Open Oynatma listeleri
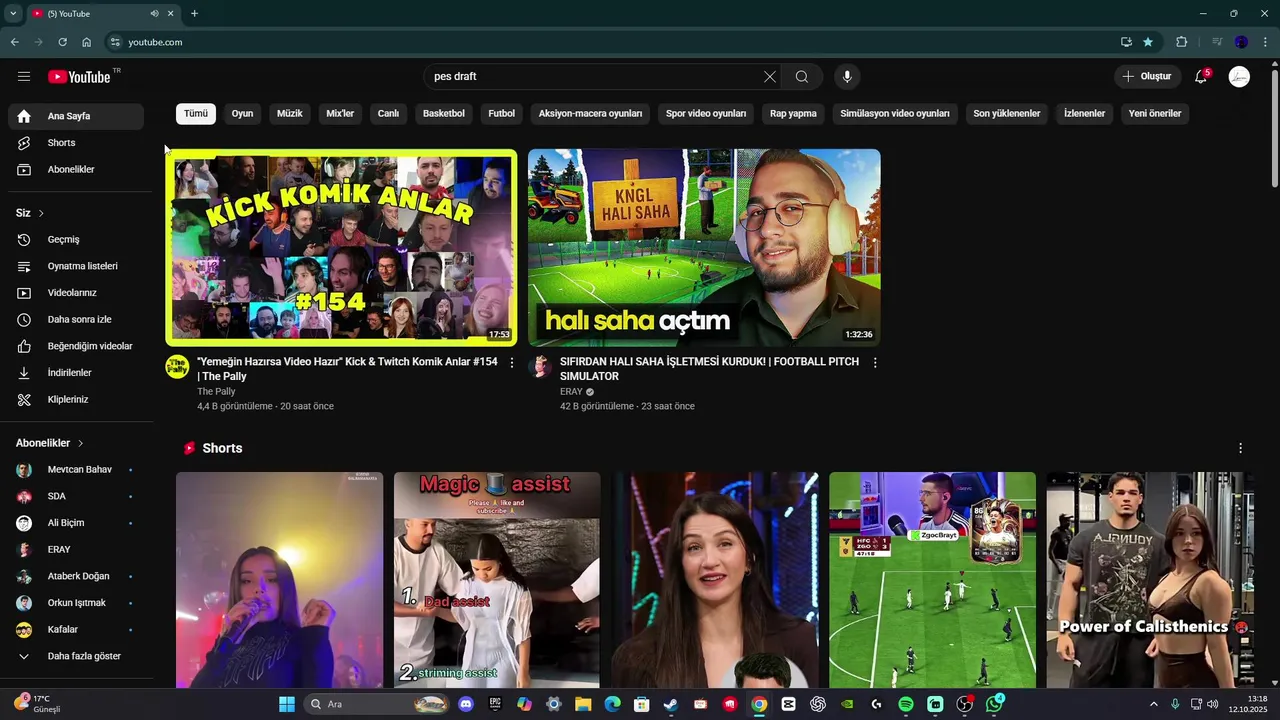1280x720 pixels. click(76, 266)
